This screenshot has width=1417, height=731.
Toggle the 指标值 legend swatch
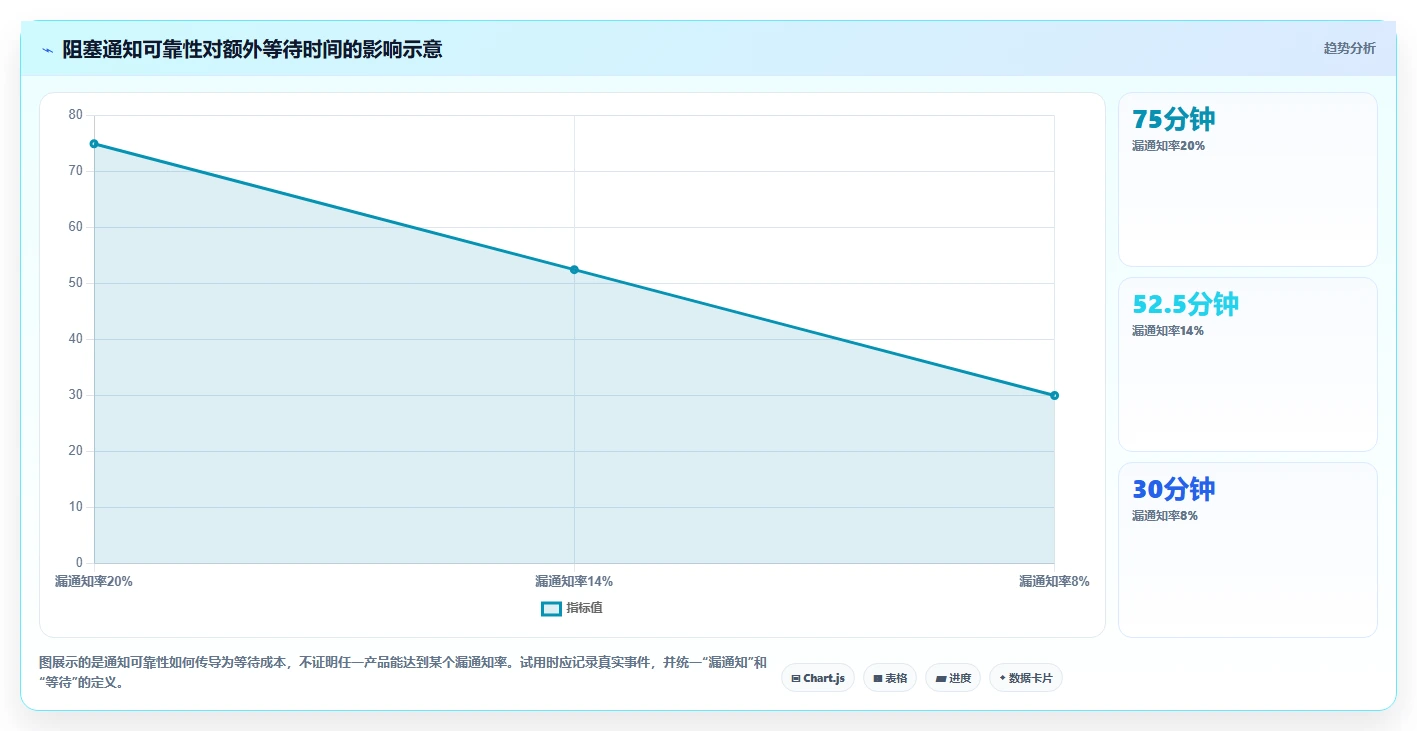point(551,608)
